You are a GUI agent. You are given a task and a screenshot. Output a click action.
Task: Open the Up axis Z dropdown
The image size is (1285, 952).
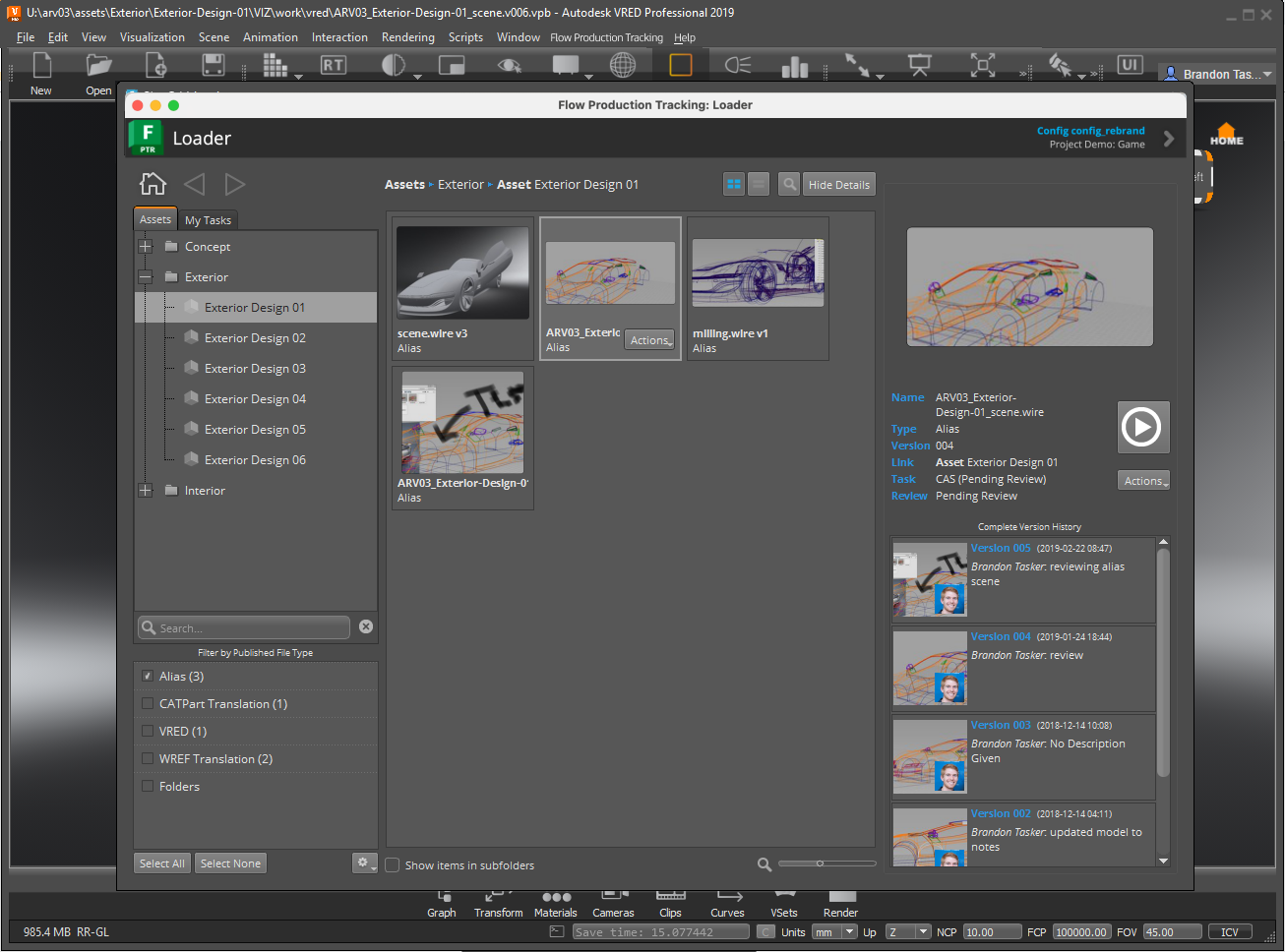pos(908,931)
